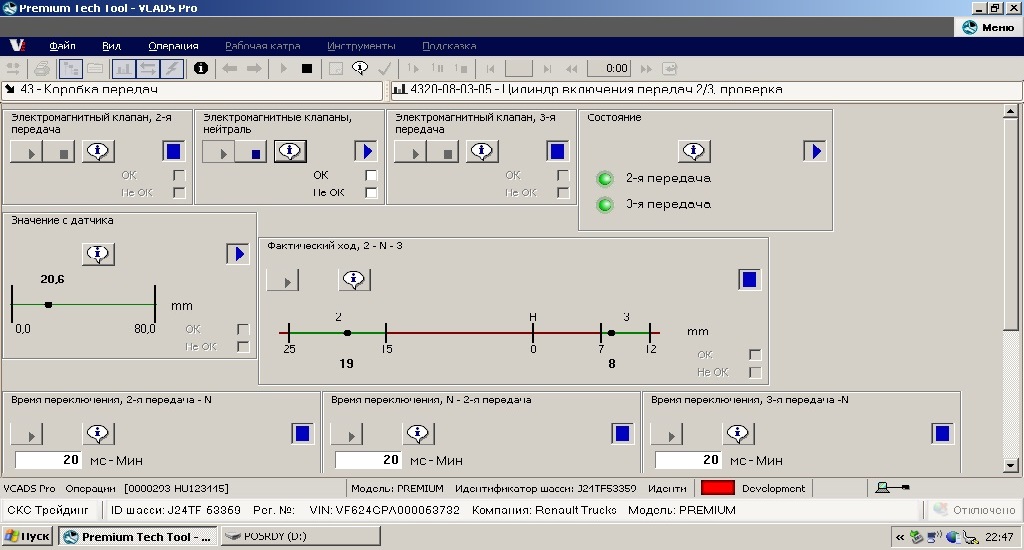The height and width of the screenshot is (550, 1024).
Task: Open the Файл menu
Action: [x=62, y=46]
